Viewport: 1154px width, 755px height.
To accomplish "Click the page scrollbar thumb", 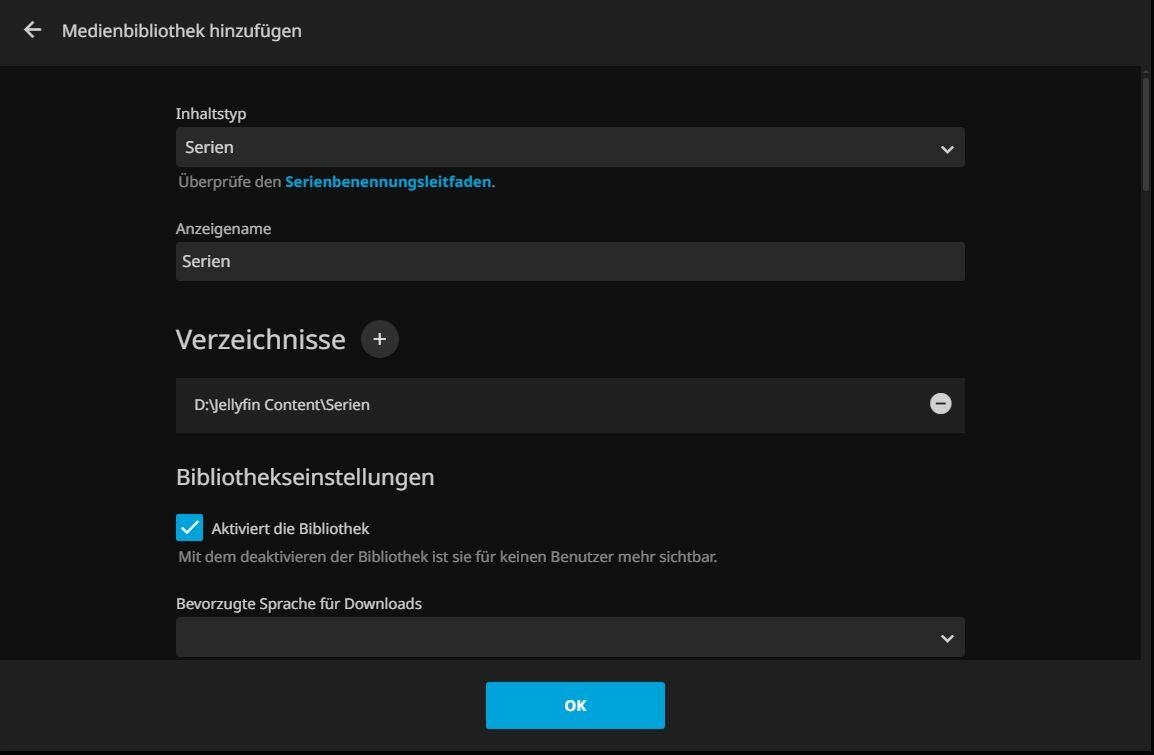I will point(1146,130).
